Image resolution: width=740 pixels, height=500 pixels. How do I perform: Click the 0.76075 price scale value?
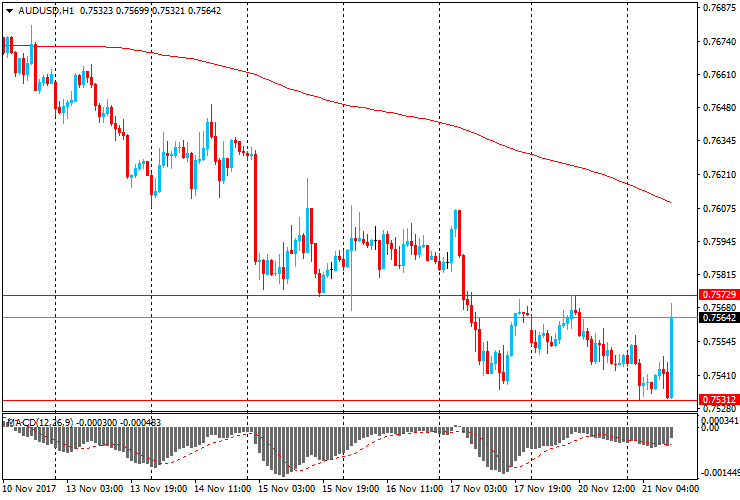[719, 208]
